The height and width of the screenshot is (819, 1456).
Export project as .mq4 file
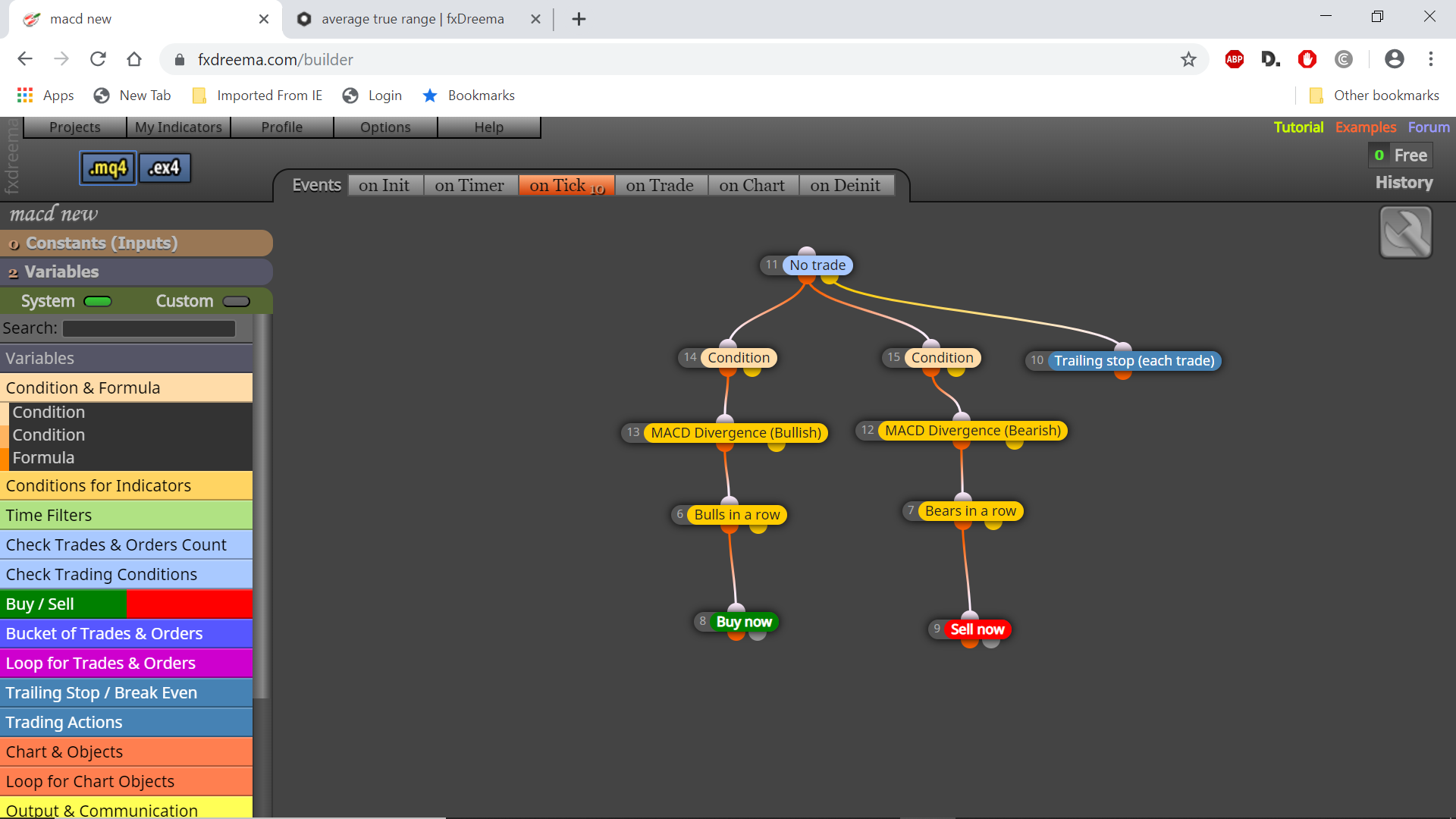[x=108, y=168]
